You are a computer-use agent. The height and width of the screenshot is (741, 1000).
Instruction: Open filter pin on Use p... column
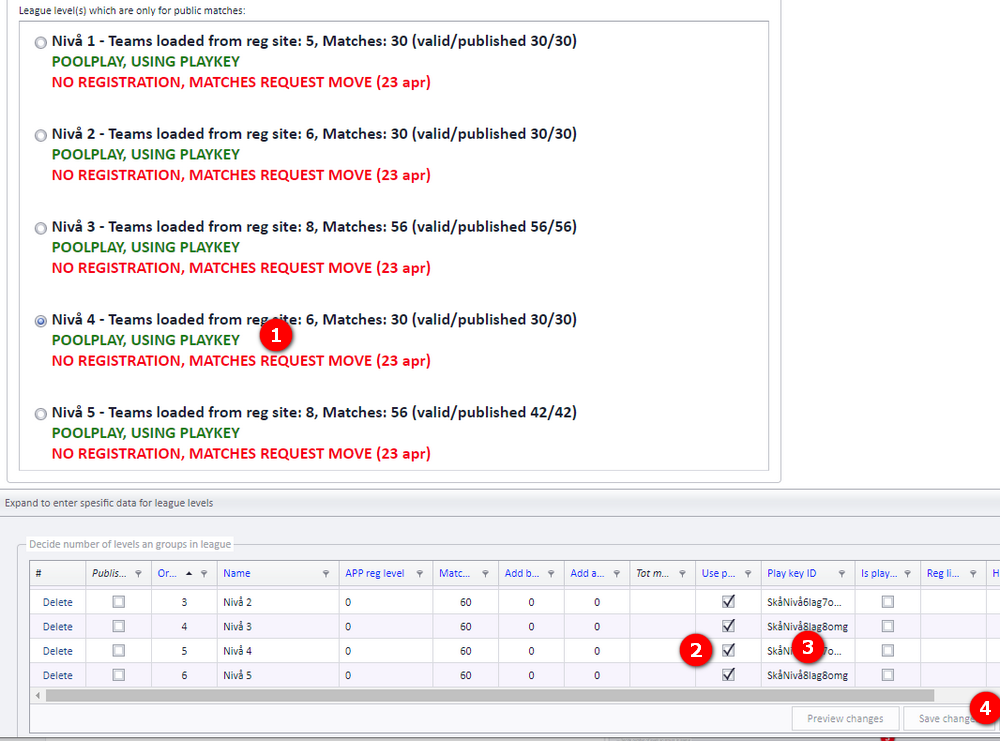748,574
